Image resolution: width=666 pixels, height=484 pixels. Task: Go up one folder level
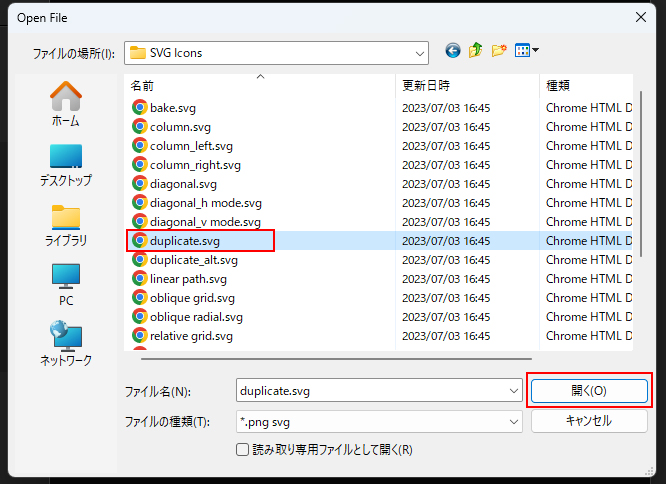click(476, 51)
